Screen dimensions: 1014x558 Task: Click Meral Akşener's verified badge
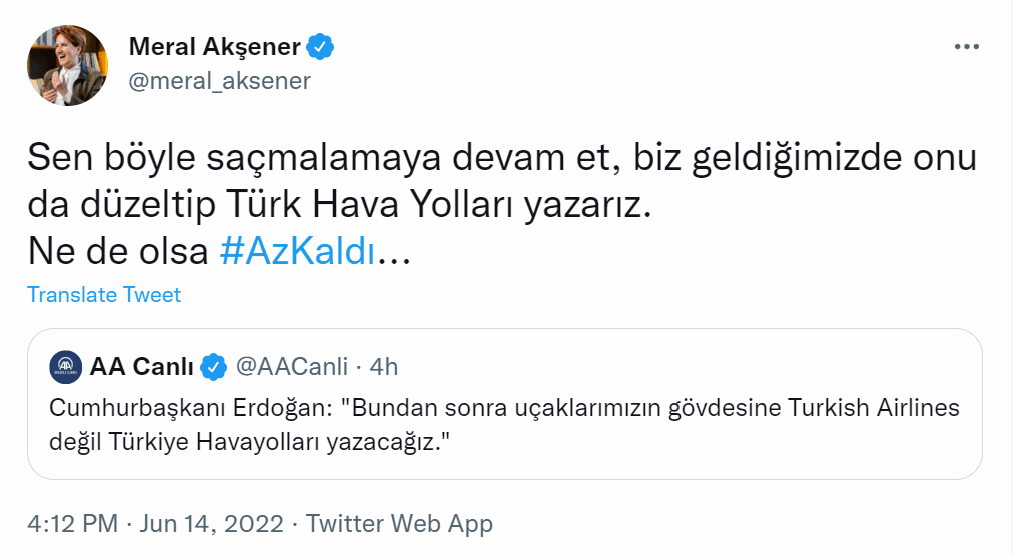(x=320, y=46)
